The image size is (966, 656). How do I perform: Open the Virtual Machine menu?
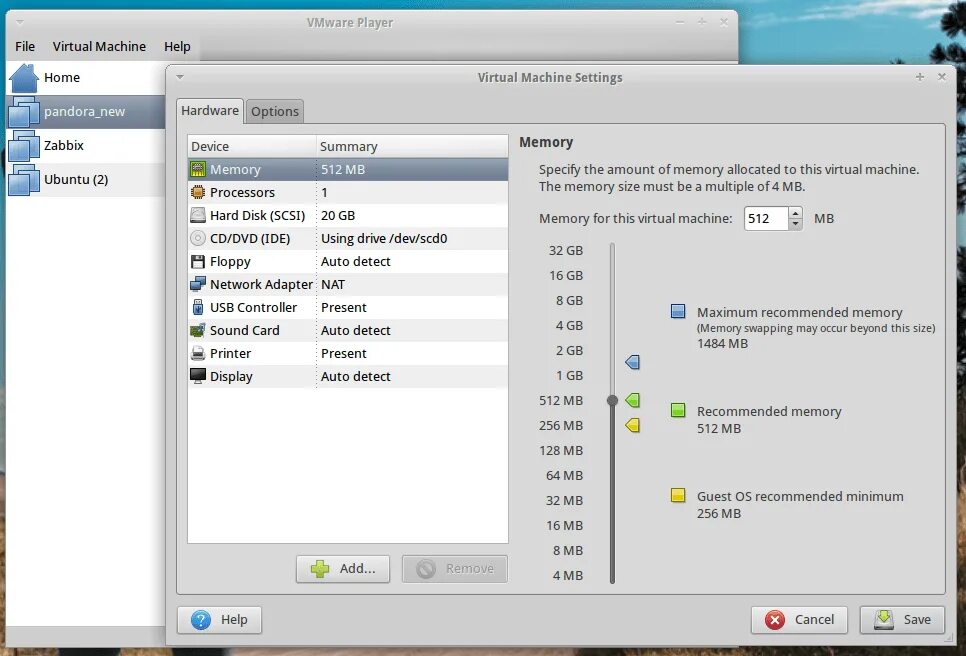pos(99,46)
